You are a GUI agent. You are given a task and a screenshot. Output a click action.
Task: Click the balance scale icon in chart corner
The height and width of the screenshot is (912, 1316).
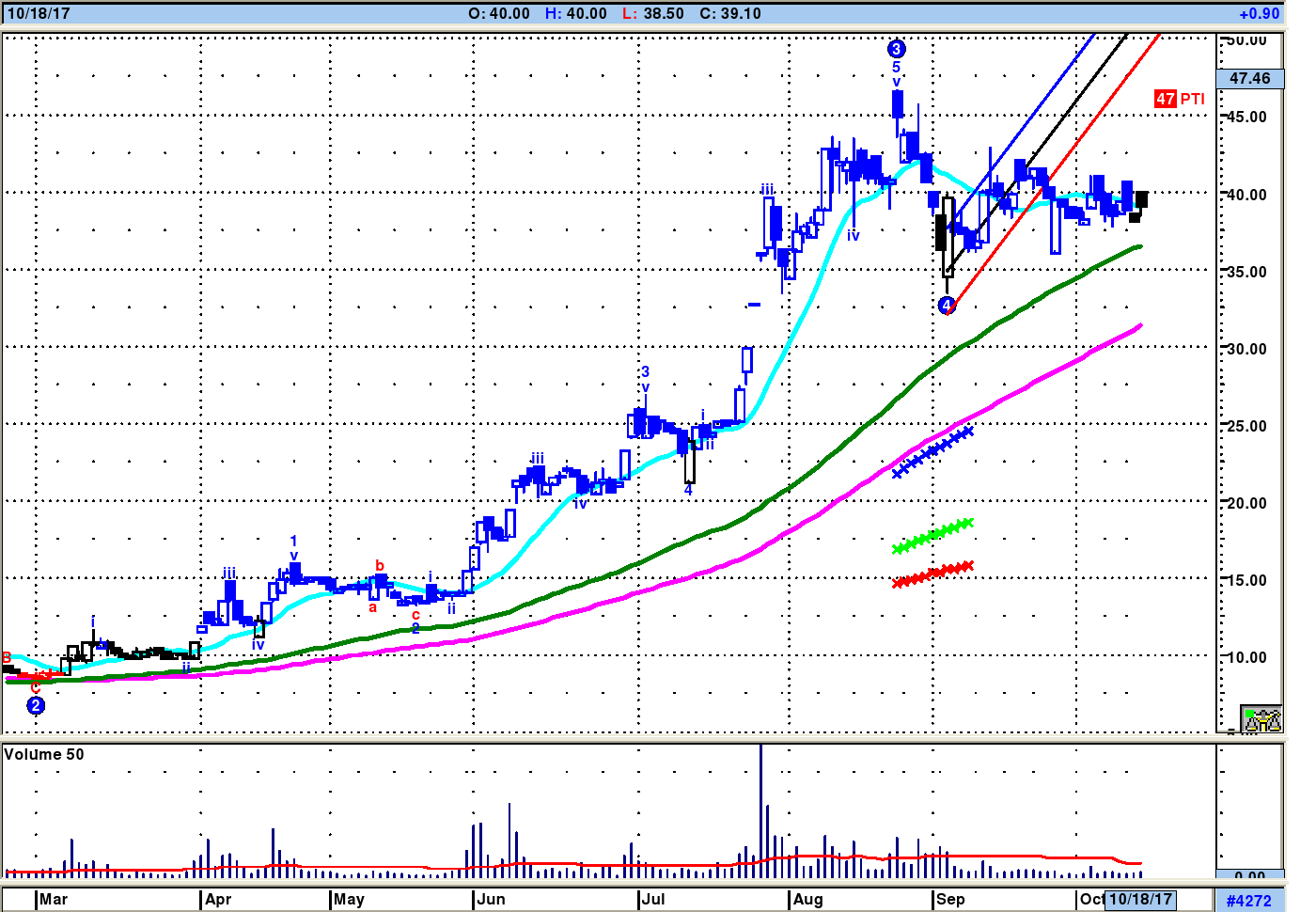click(x=1261, y=719)
